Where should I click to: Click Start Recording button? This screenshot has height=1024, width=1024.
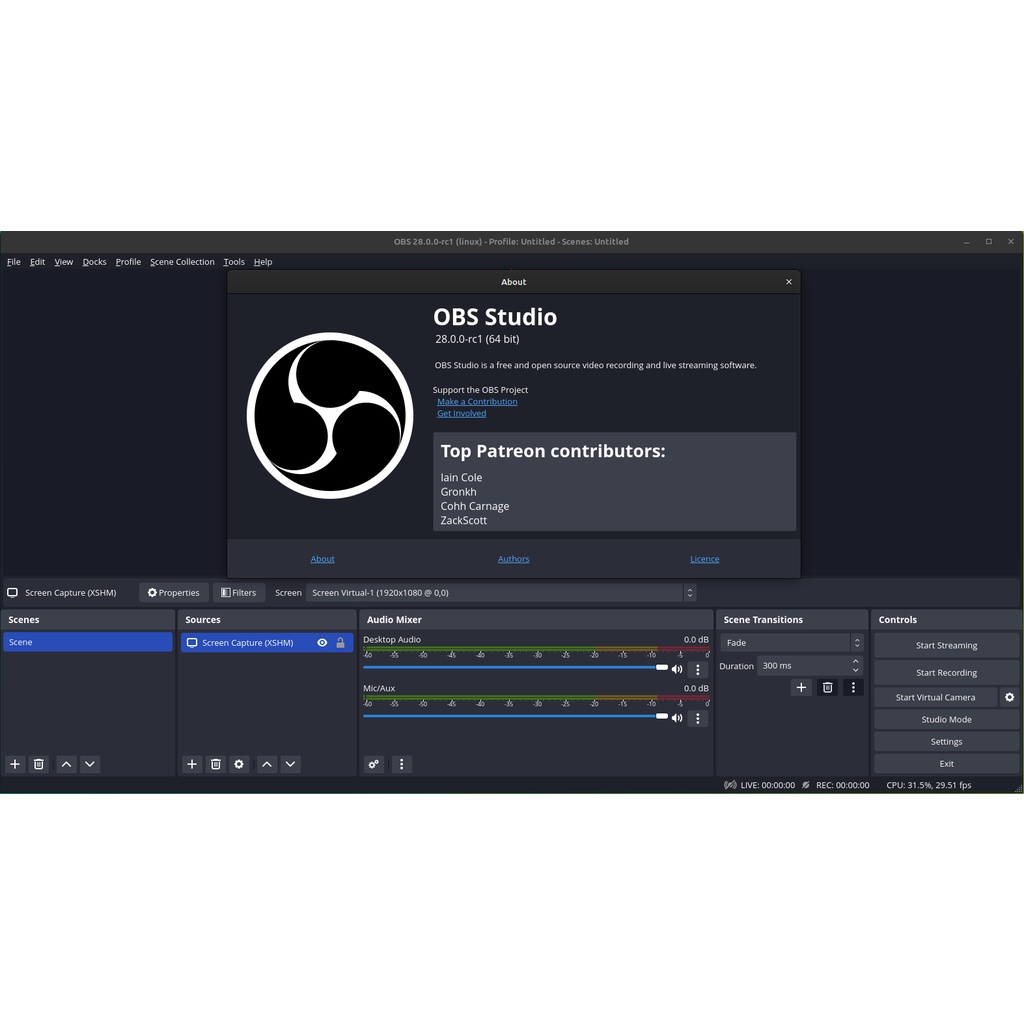[x=946, y=673]
